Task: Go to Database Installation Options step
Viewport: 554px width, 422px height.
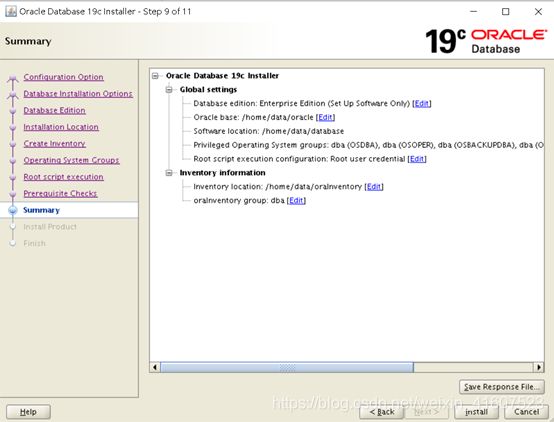Action: 78,94
